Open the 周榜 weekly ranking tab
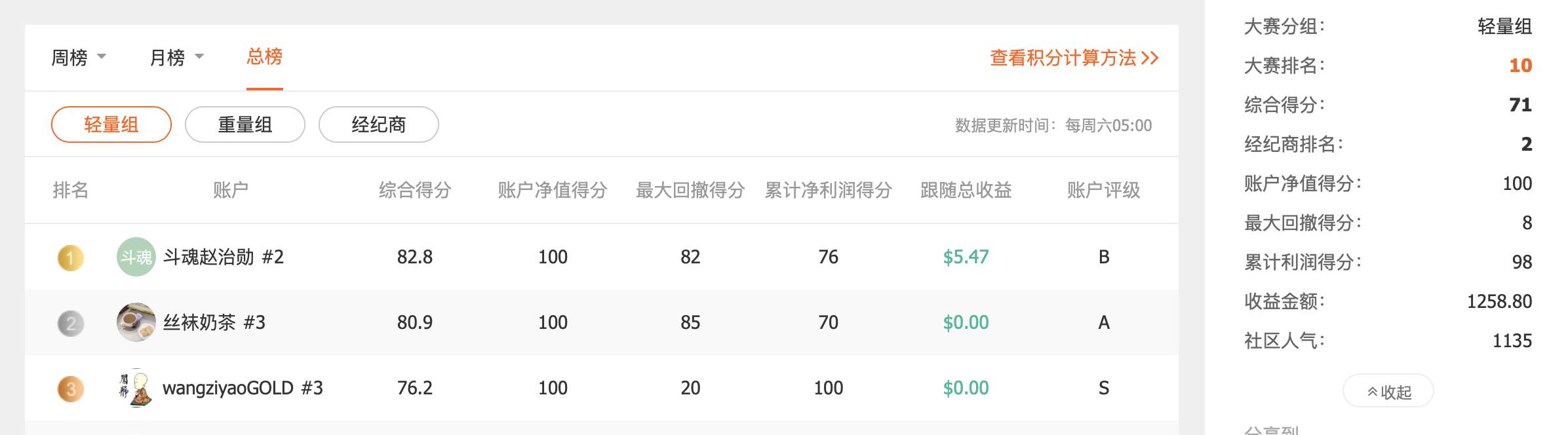The height and width of the screenshot is (435, 1568). click(x=69, y=58)
